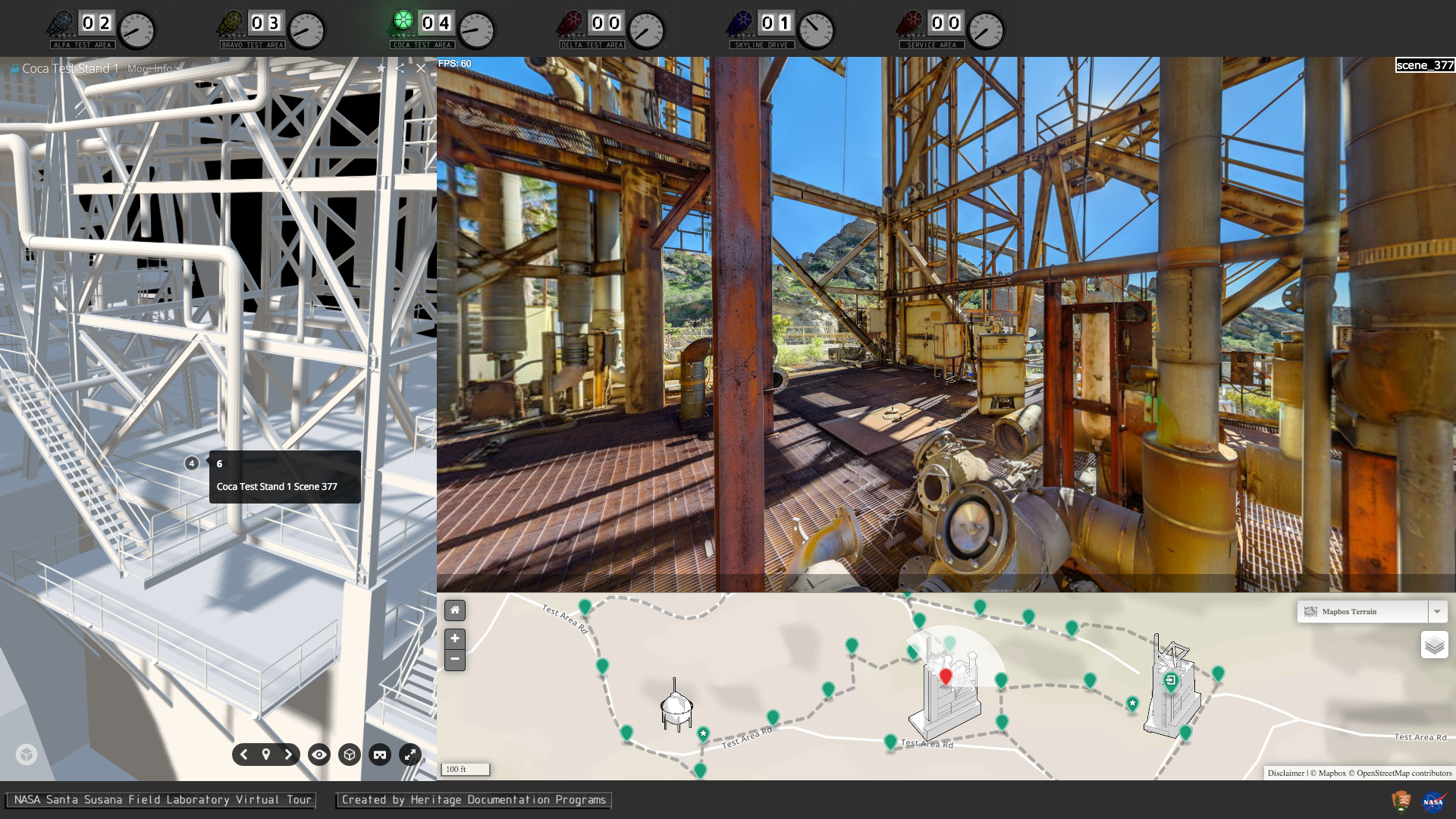This screenshot has width=1456, height=819.
Task: Enter fullscreen in the 3D viewer
Action: [x=410, y=755]
